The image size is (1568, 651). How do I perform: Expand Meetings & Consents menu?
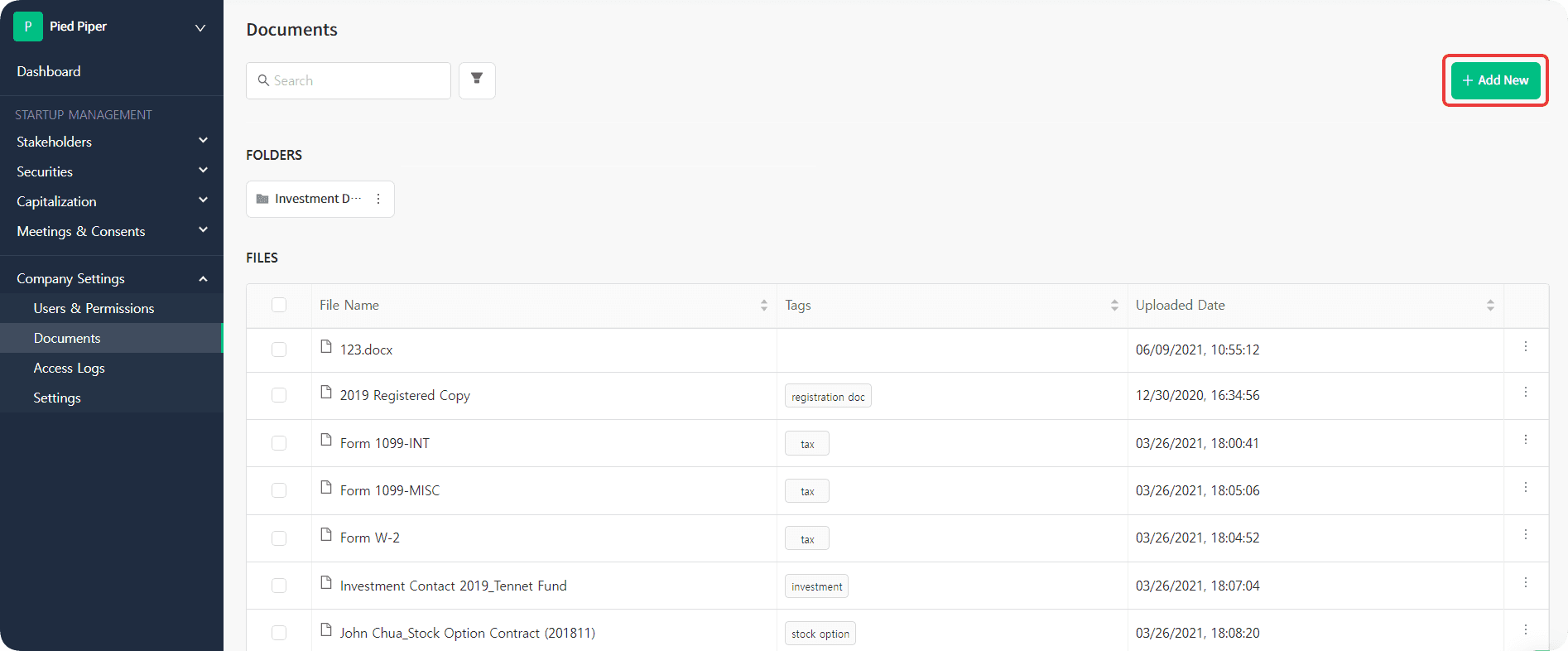[x=112, y=231]
